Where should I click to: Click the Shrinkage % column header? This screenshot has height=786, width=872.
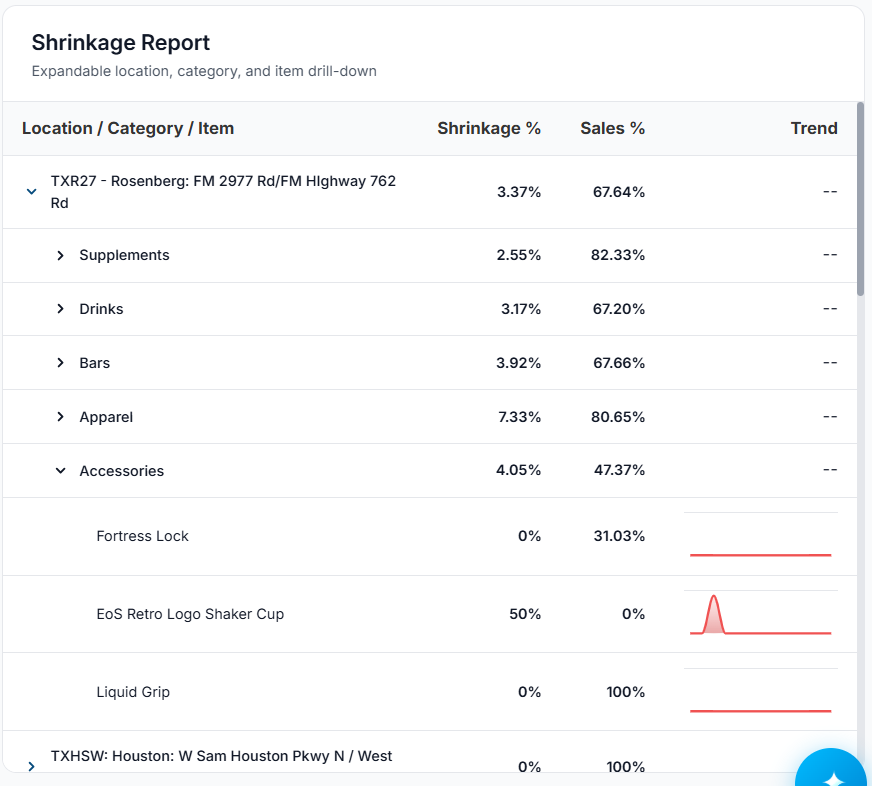(489, 128)
